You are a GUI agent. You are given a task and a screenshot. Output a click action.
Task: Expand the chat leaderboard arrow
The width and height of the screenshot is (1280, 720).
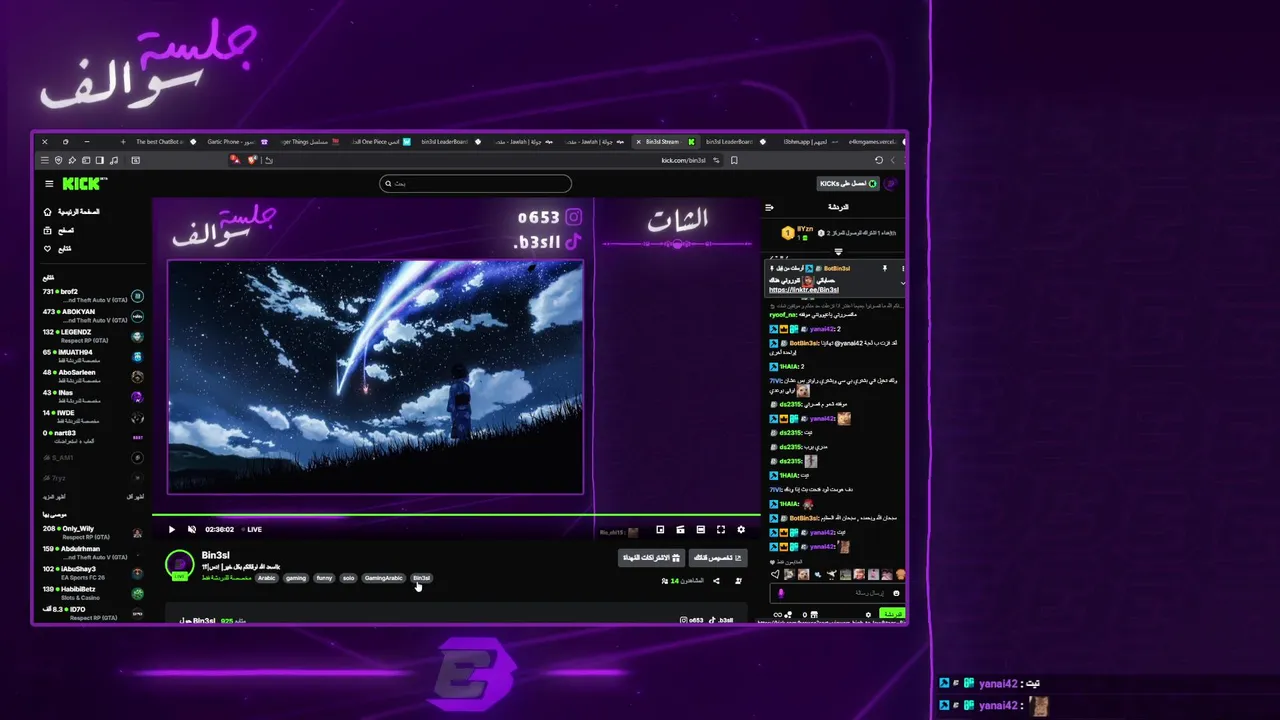click(x=838, y=251)
